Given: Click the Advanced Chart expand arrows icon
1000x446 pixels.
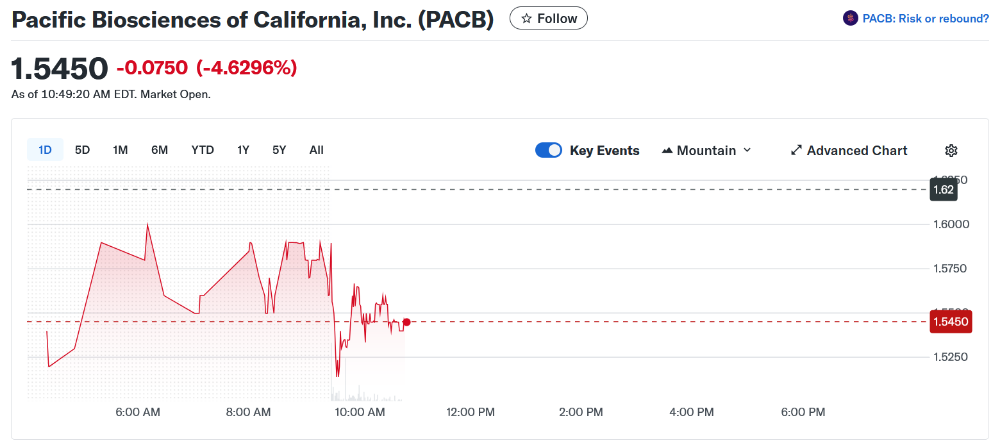Looking at the screenshot, I should point(796,150).
